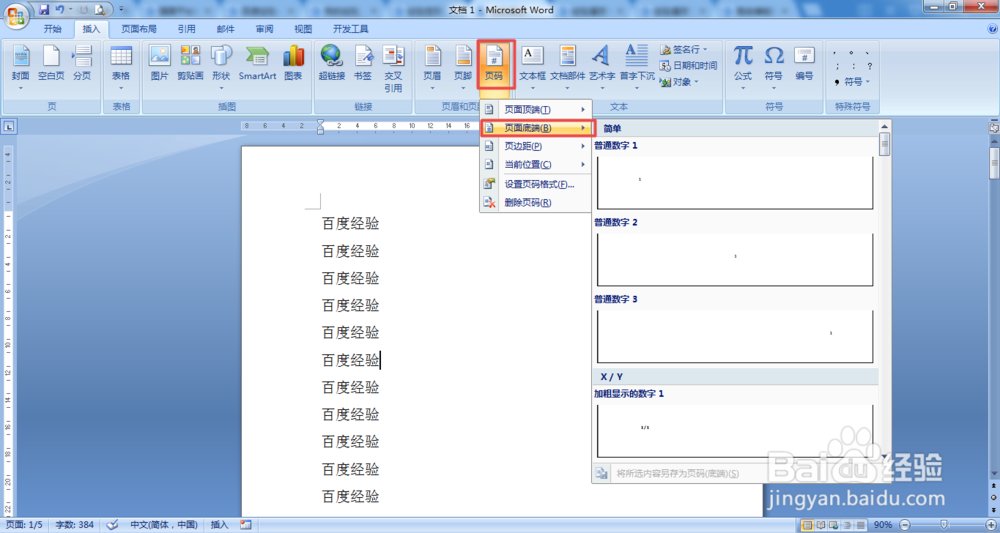Select the Plain Number 1 (普通数字 1) thumbnail
The width and height of the screenshot is (1000, 533).
coord(735,182)
